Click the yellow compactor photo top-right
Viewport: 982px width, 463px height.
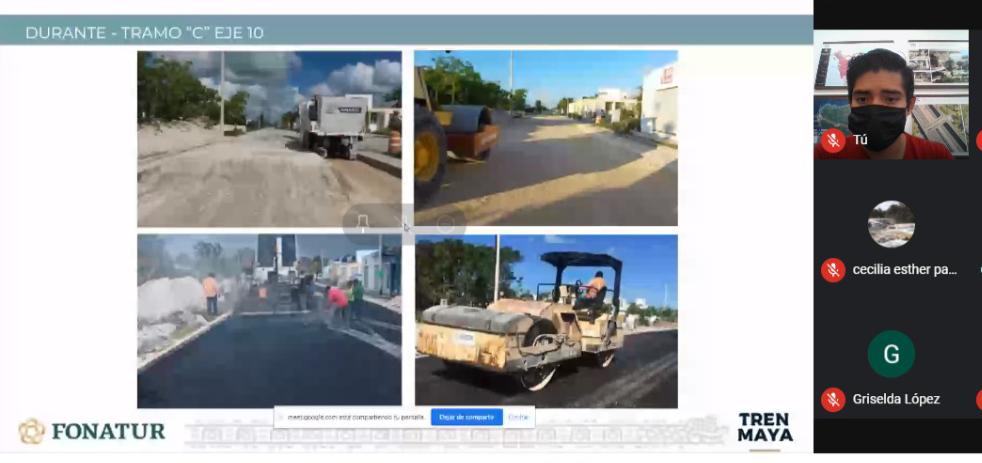pyautogui.click(x=546, y=138)
